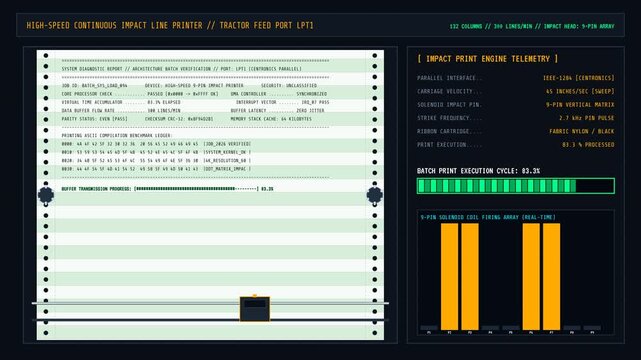The width and height of the screenshot is (641, 360).
Task: Click the right tractor feed sprocket gear
Action: pyautogui.click(x=374, y=195)
